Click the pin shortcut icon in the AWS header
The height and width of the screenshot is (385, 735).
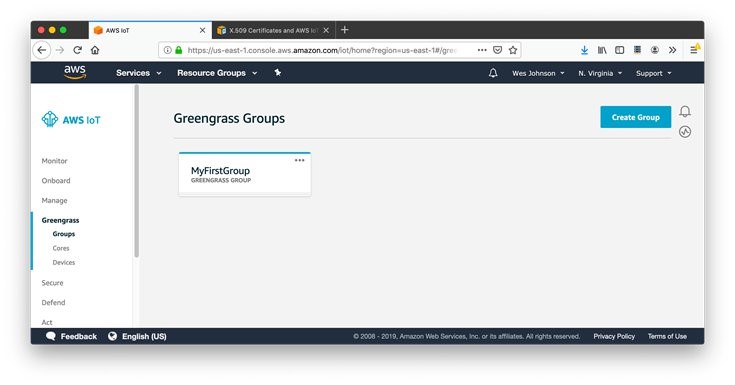pos(278,73)
